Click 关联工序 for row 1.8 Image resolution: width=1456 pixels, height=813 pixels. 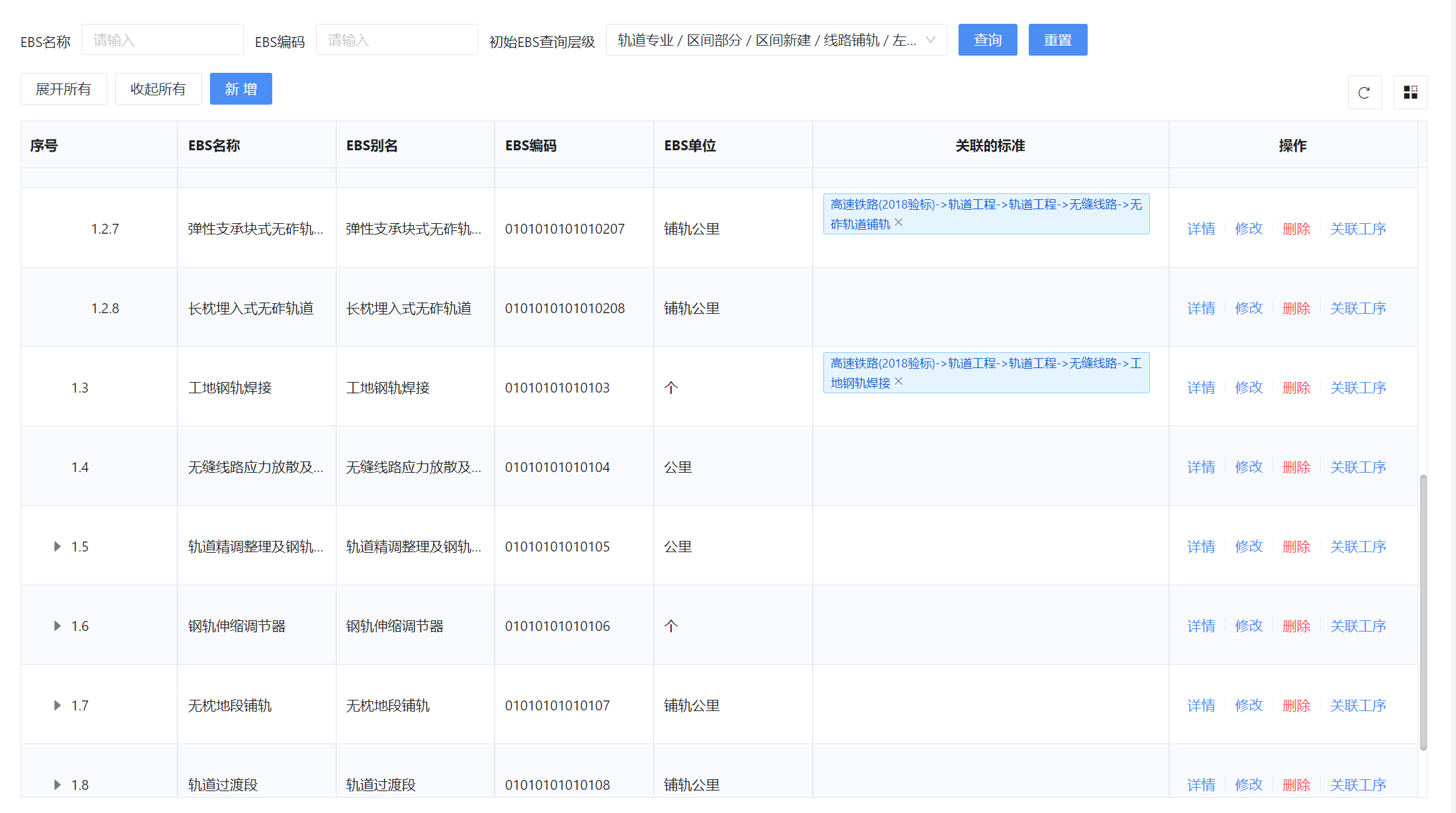point(1358,785)
